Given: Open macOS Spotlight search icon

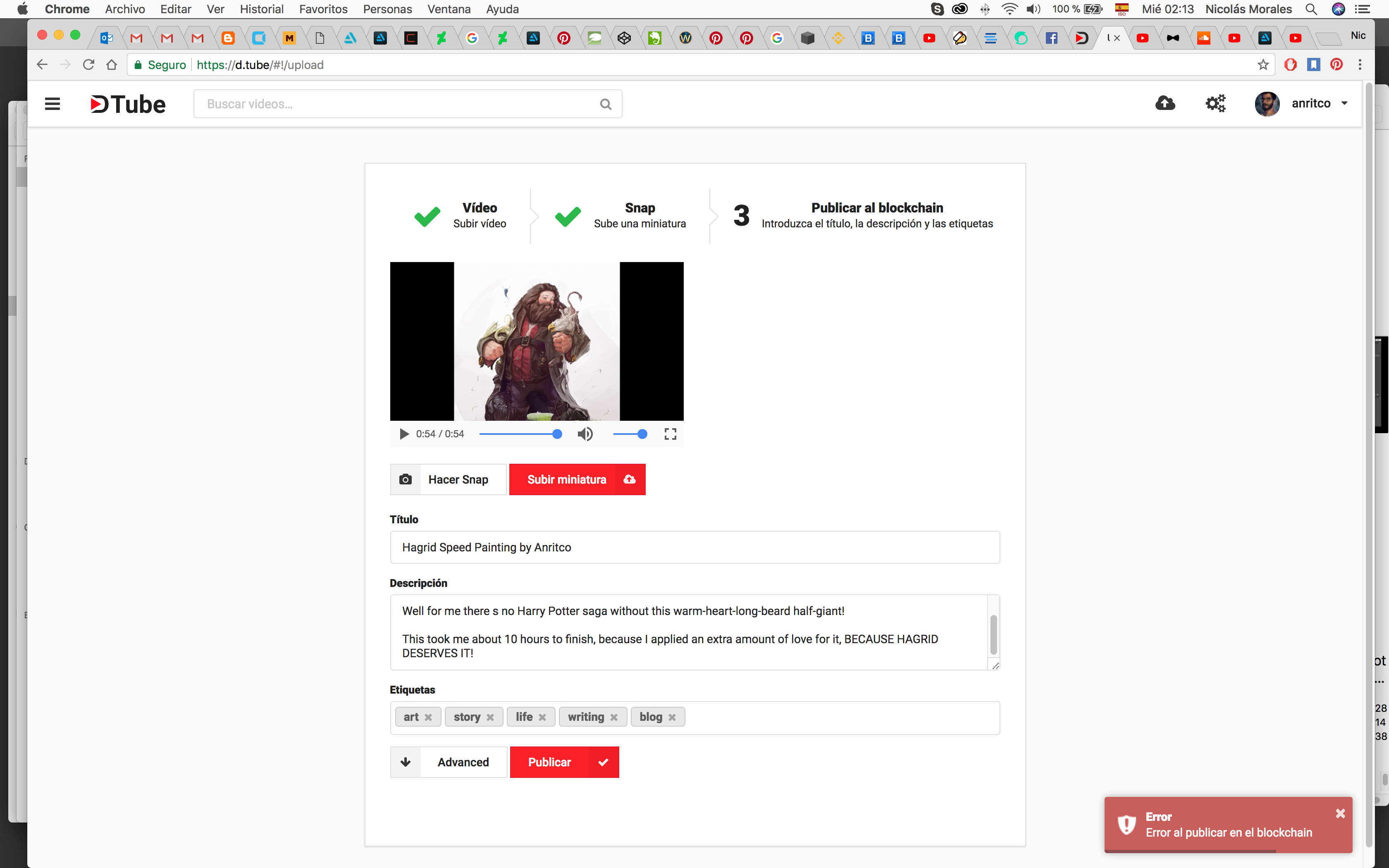Looking at the screenshot, I should pos(1311,9).
